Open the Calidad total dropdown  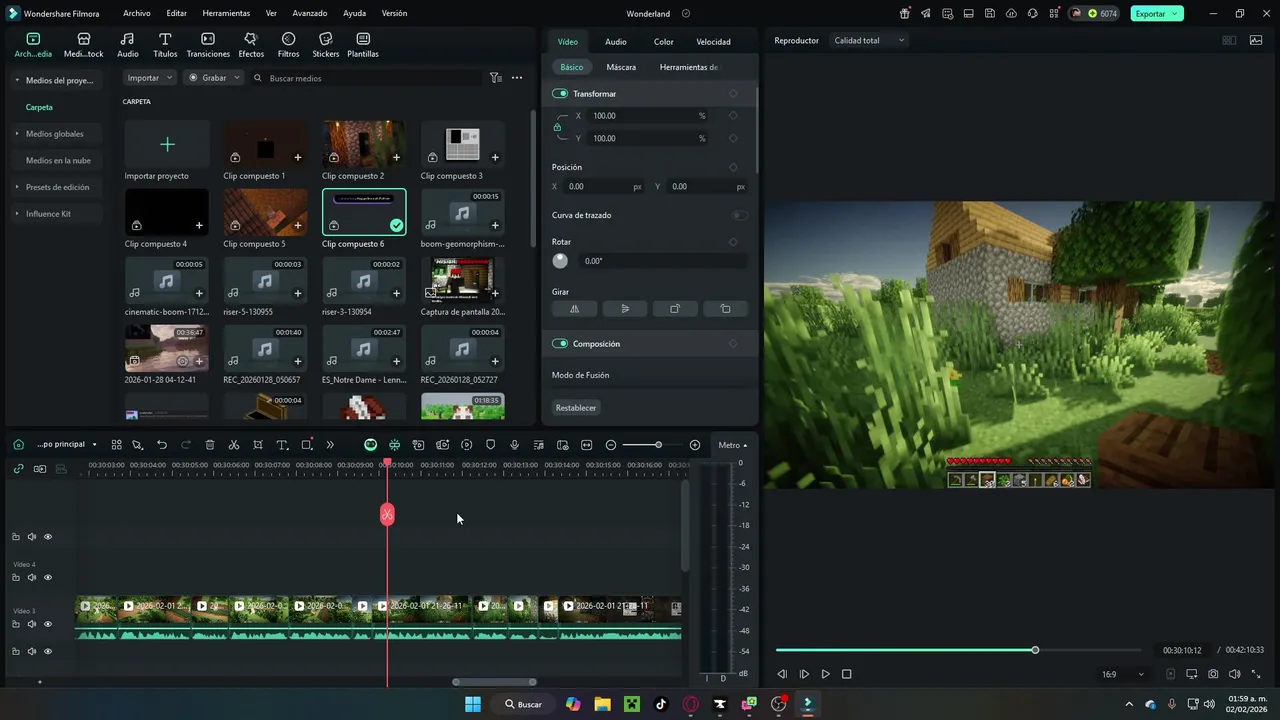869,41
